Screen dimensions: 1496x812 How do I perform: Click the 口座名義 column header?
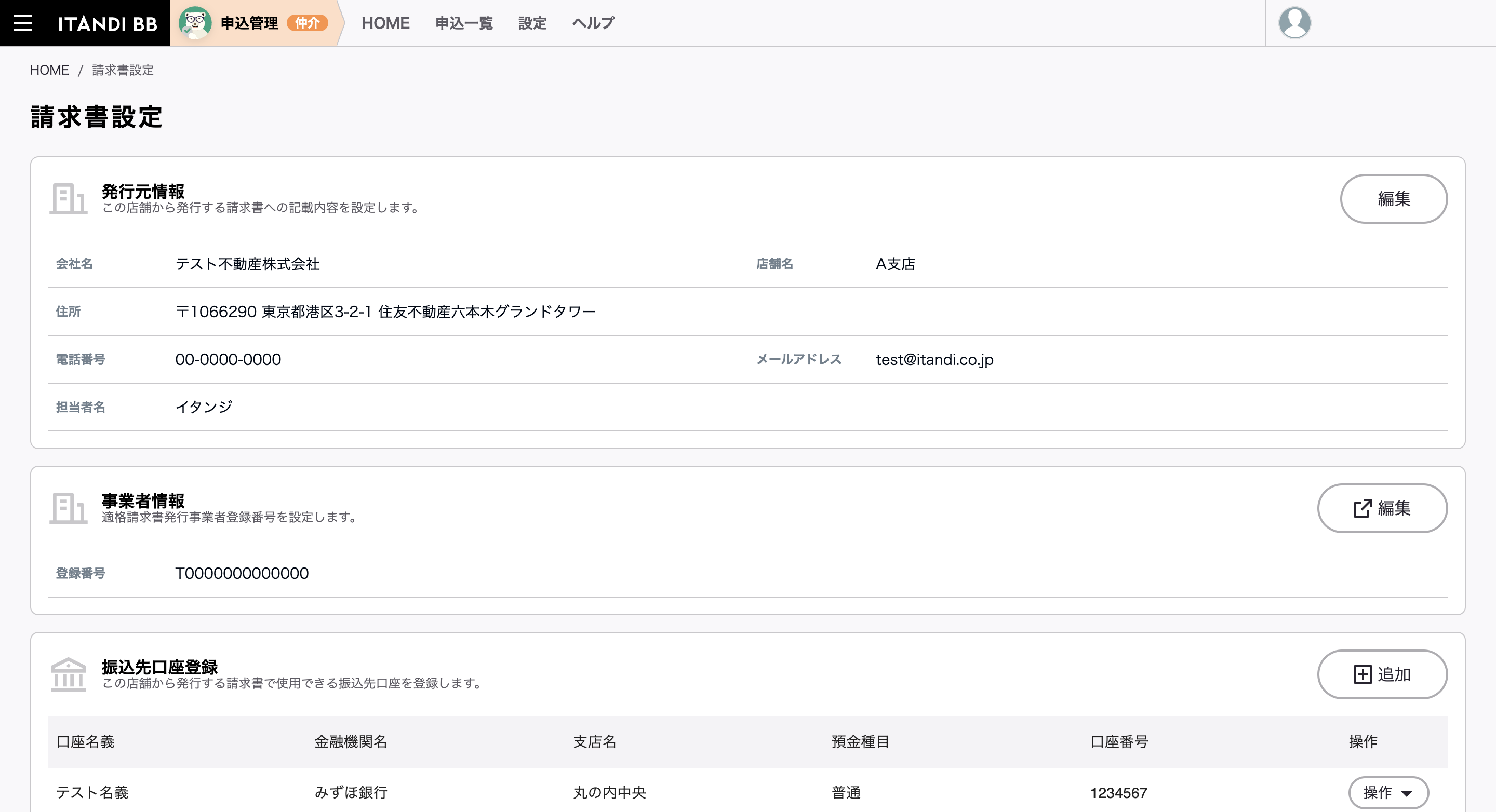85,741
